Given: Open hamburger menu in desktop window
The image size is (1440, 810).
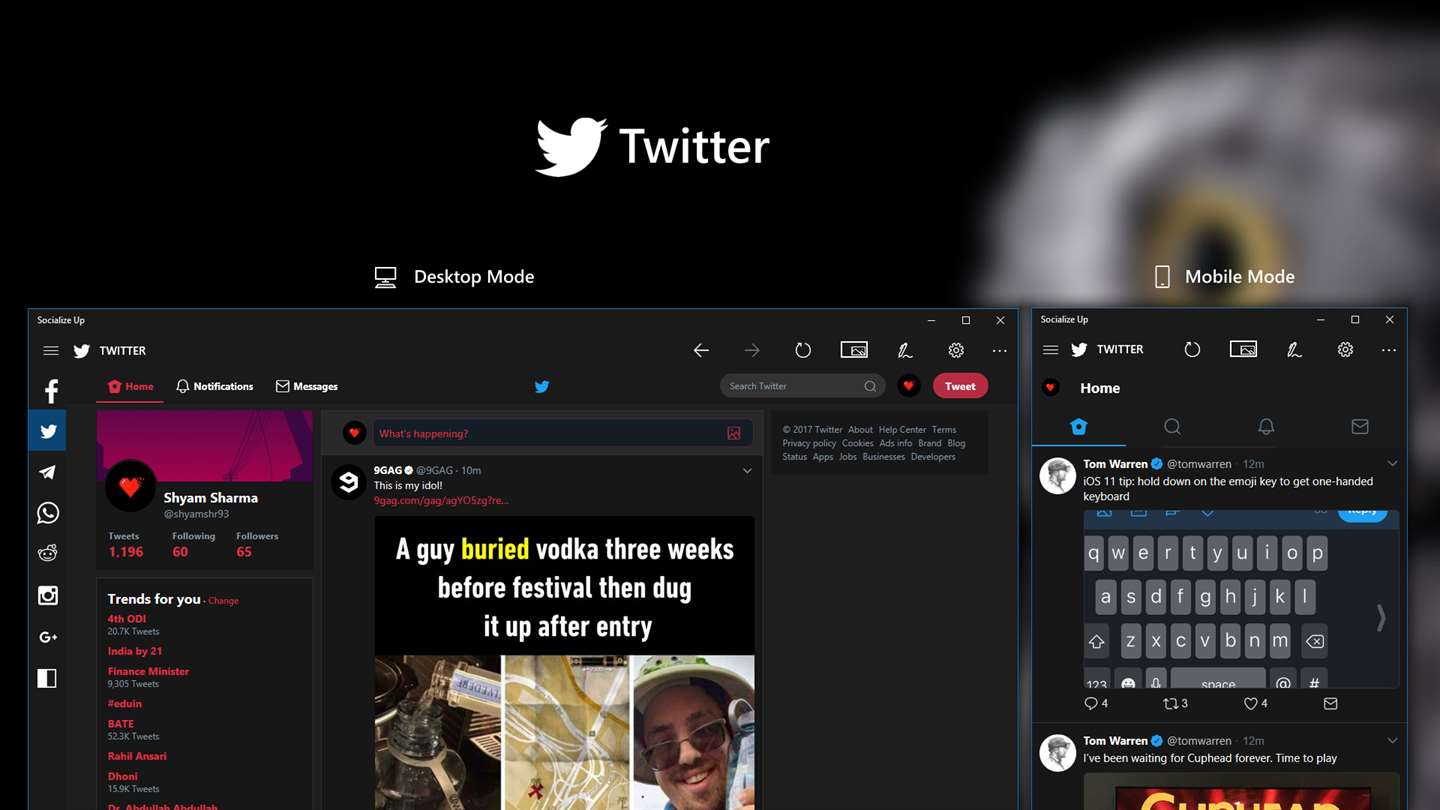Looking at the screenshot, I should (50, 350).
